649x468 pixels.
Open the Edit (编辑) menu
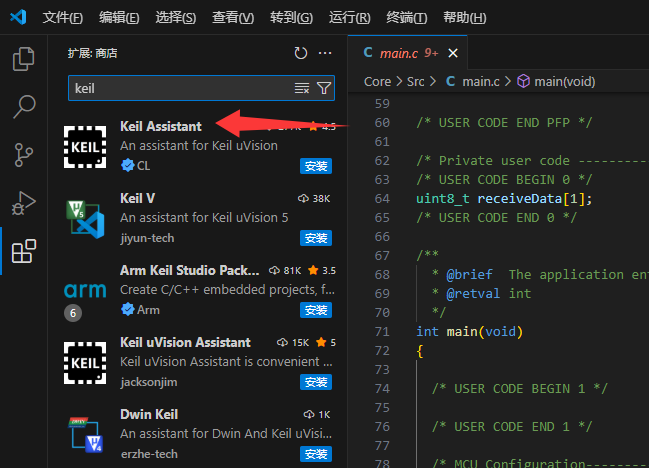(119, 17)
